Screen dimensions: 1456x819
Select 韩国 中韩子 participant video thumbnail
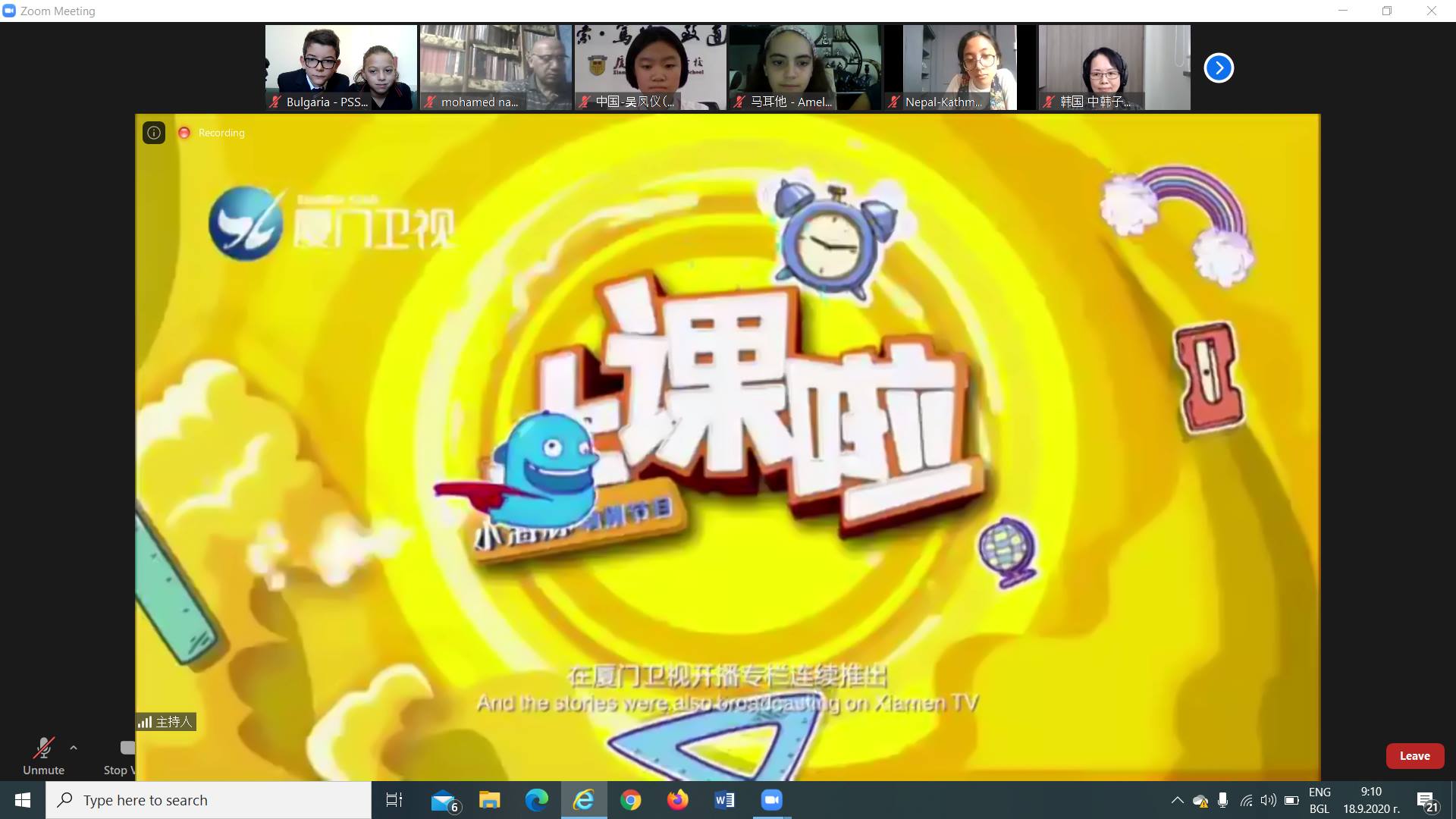pyautogui.click(x=1115, y=67)
